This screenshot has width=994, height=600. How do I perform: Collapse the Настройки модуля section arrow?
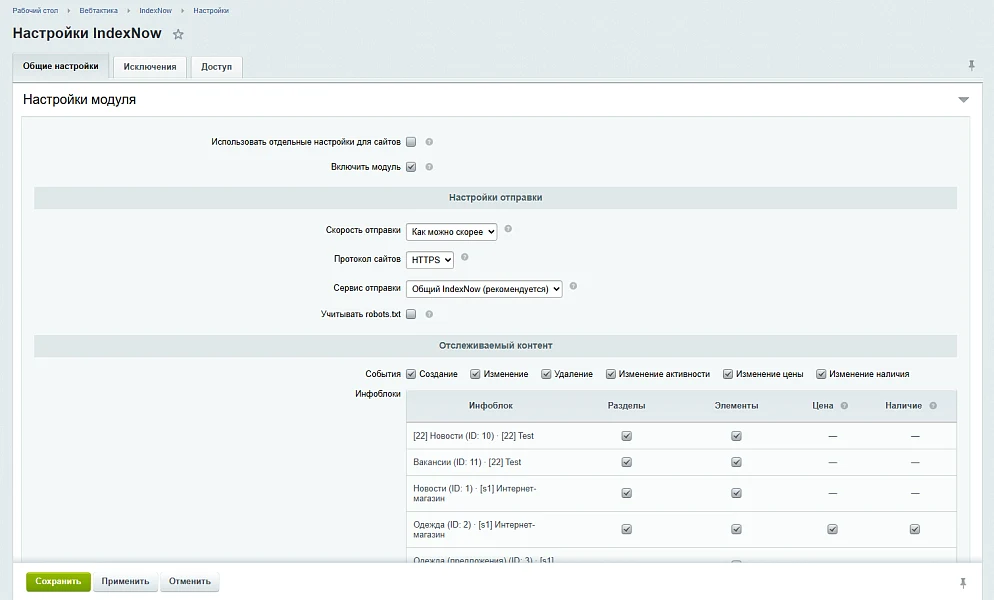[964, 100]
